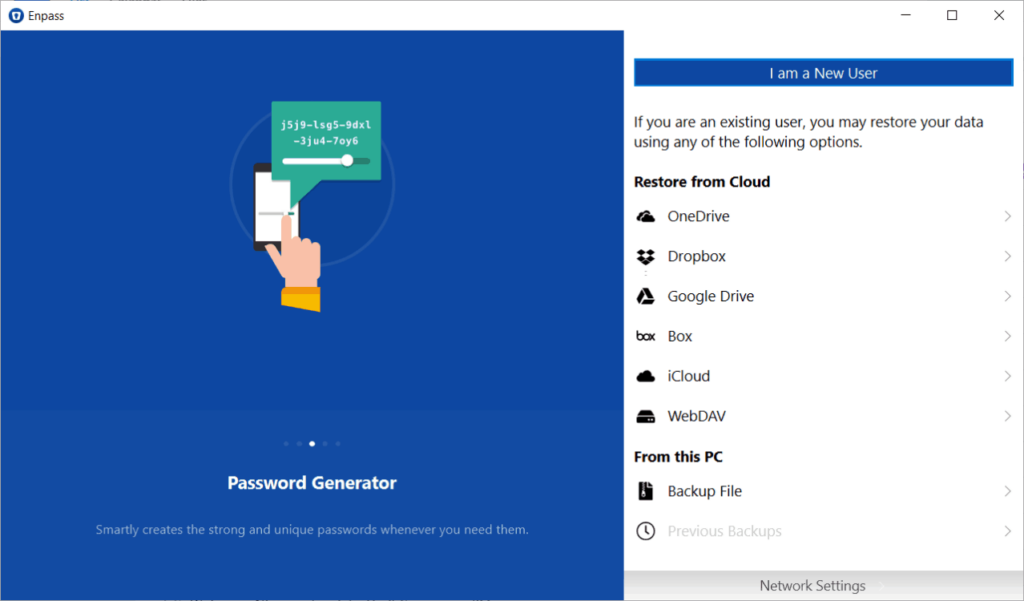Open Google Drive restore using its arrow
This screenshot has height=601, width=1024.
(1007, 296)
